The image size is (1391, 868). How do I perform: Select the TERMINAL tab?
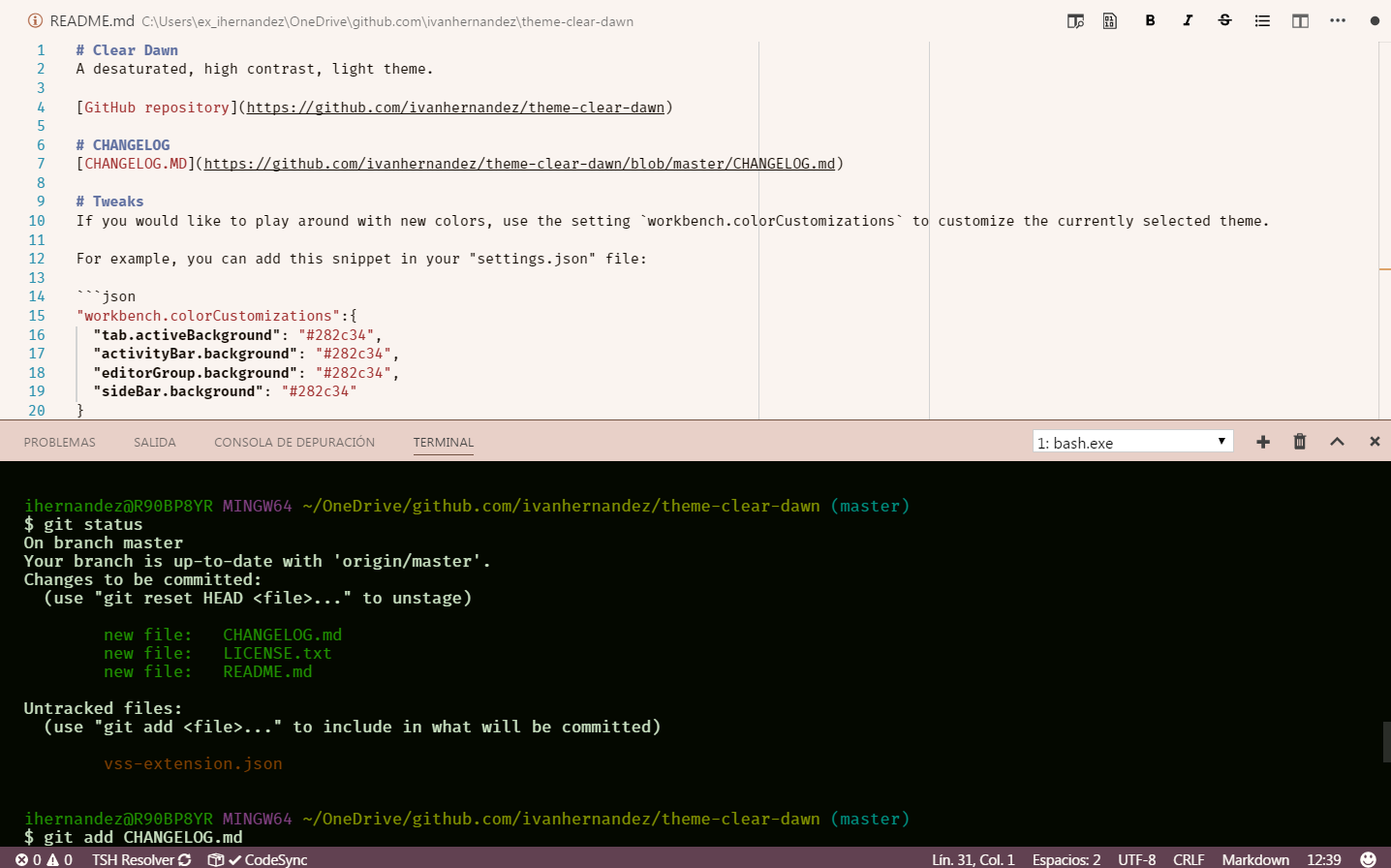tap(444, 443)
